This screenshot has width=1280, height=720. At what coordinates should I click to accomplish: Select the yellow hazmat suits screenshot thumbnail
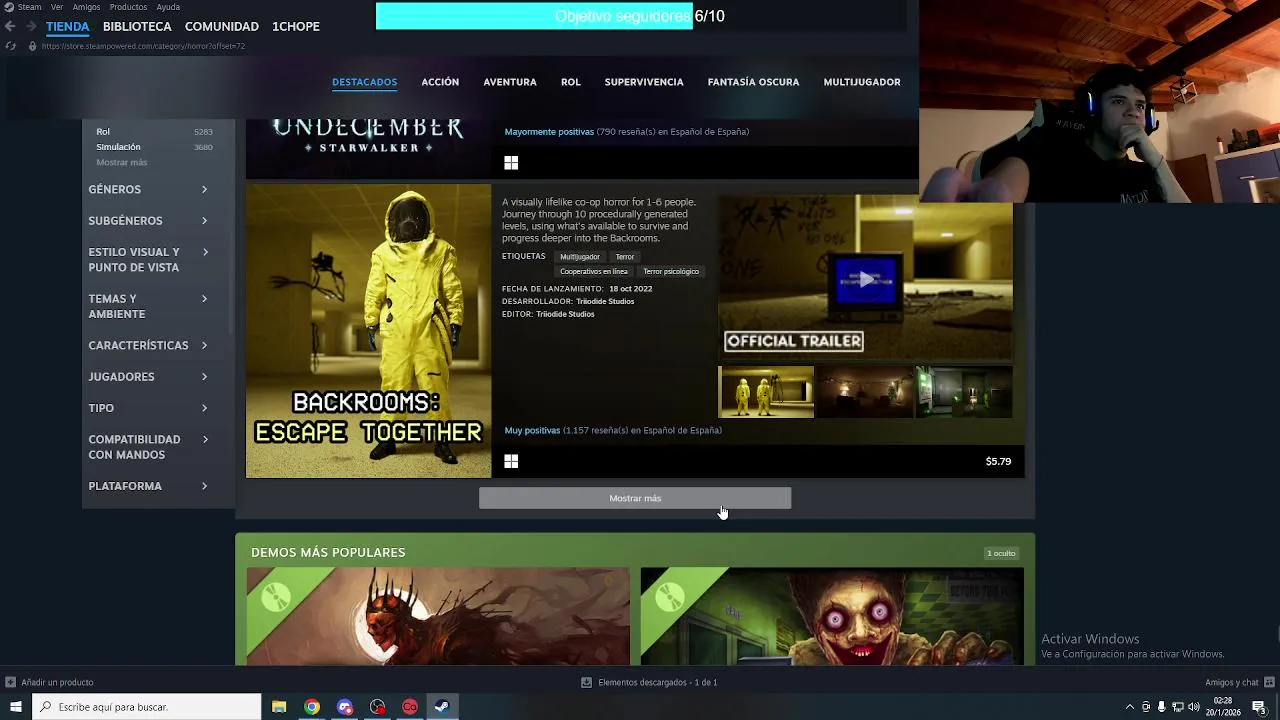766,392
